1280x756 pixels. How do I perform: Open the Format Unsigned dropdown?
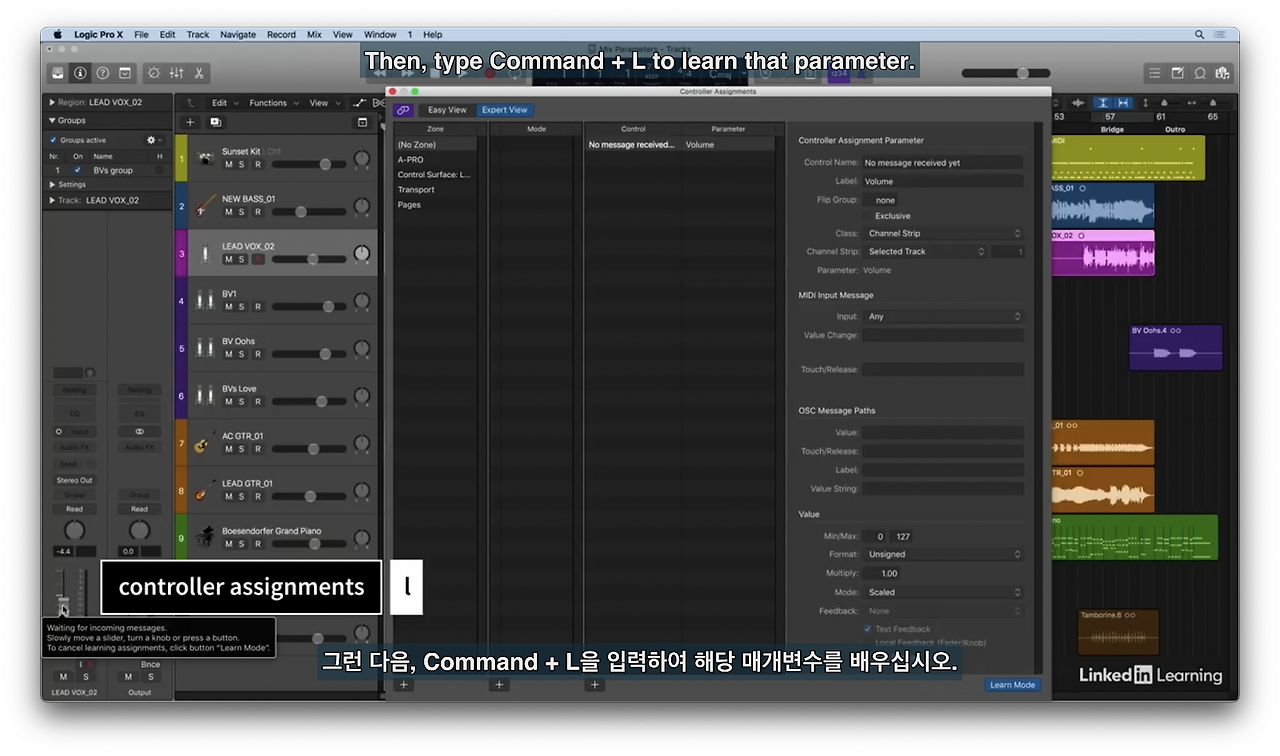click(x=943, y=554)
